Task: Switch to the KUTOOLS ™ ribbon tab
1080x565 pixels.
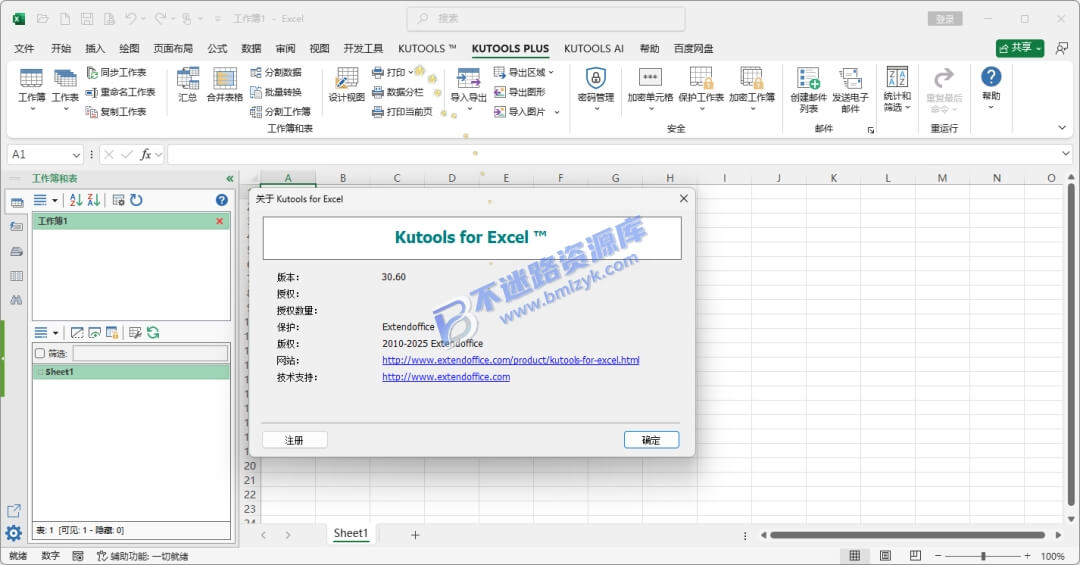Action: pos(427,48)
